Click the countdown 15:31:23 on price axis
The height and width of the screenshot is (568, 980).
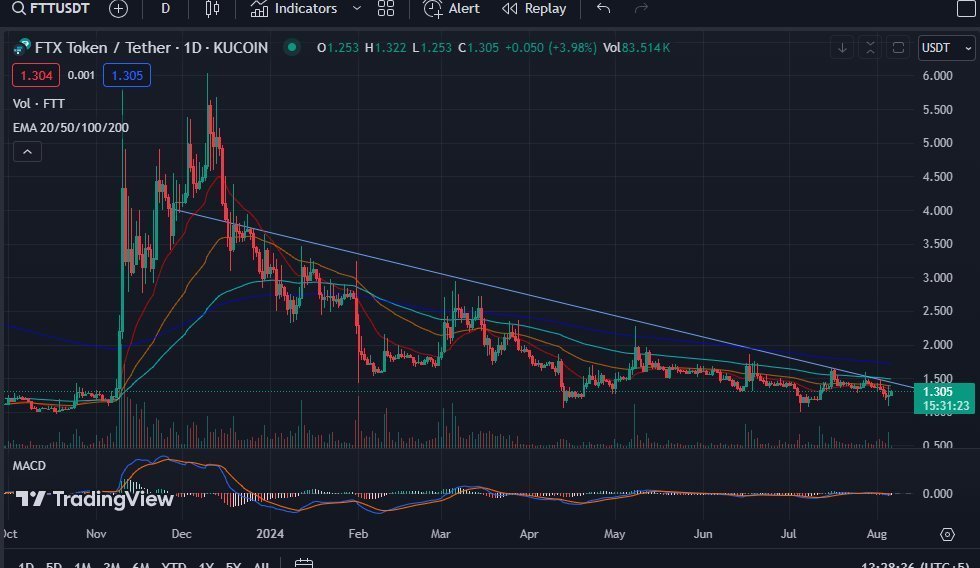tap(946, 406)
